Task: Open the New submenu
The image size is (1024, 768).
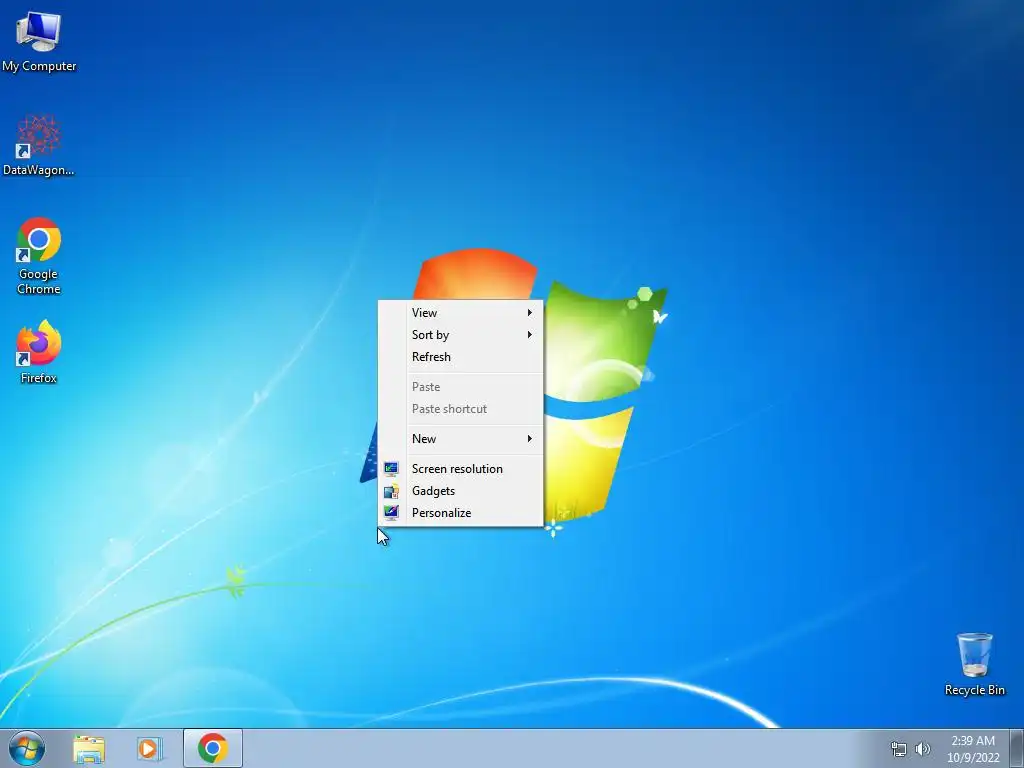Action: coord(460,439)
